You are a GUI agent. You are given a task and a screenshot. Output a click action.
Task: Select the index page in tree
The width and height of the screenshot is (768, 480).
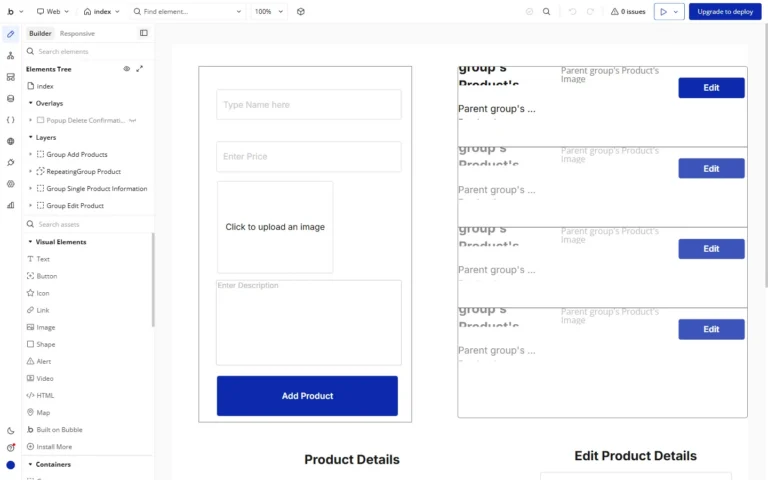(x=45, y=86)
